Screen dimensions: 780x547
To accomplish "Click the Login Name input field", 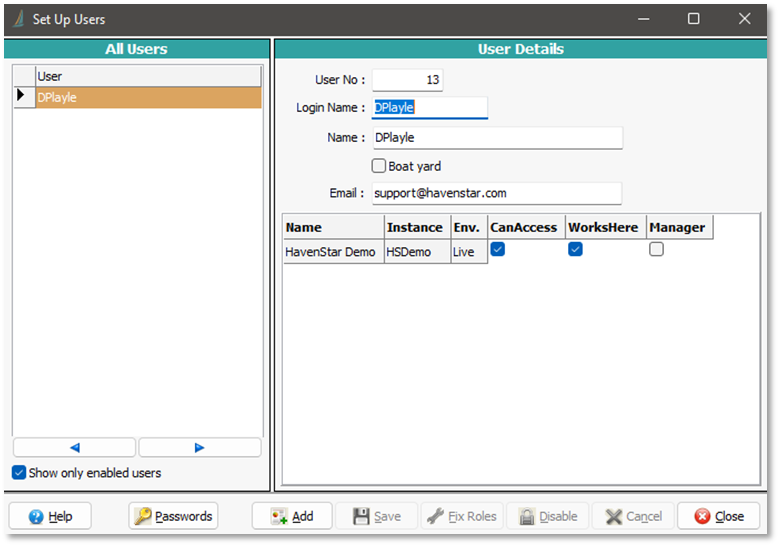I will coord(429,107).
